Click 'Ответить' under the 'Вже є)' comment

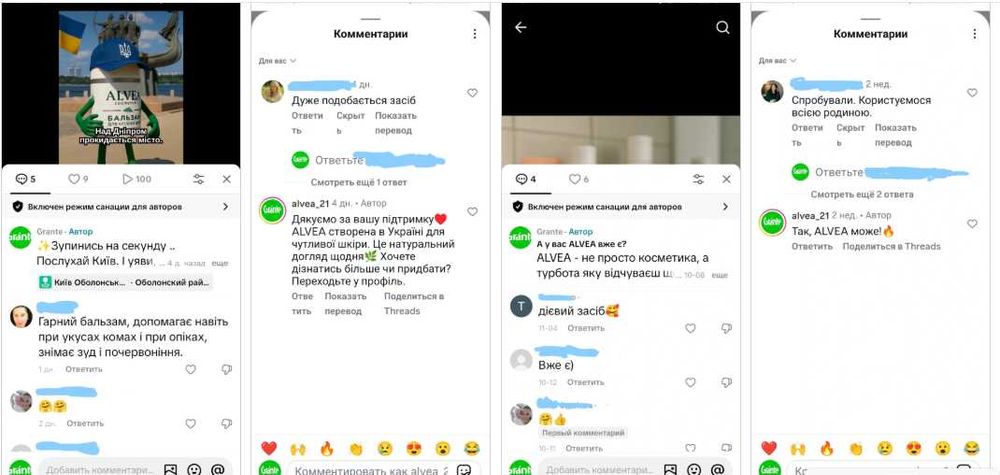coord(585,383)
